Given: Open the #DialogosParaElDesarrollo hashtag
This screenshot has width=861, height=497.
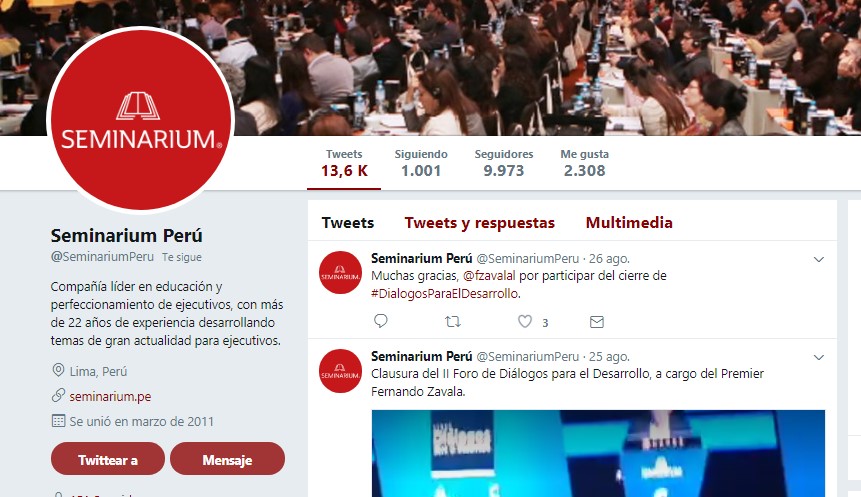Looking at the screenshot, I should pos(445,293).
